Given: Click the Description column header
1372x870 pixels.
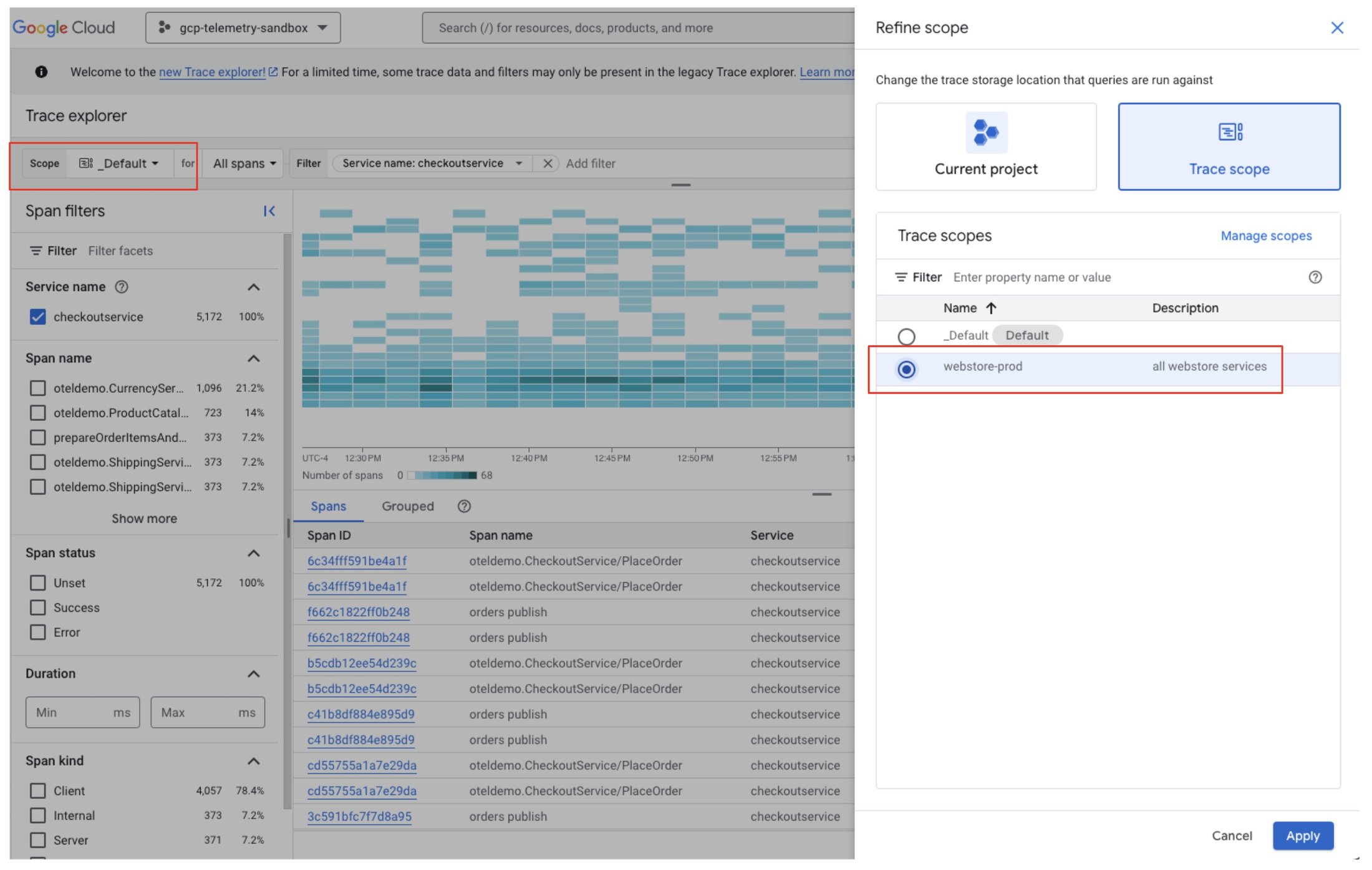Looking at the screenshot, I should pyautogui.click(x=1185, y=308).
